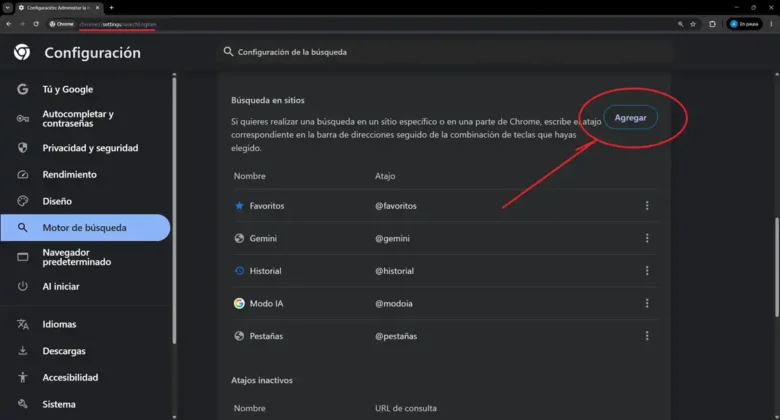Open the three-dot menu for Gemini

(x=647, y=238)
